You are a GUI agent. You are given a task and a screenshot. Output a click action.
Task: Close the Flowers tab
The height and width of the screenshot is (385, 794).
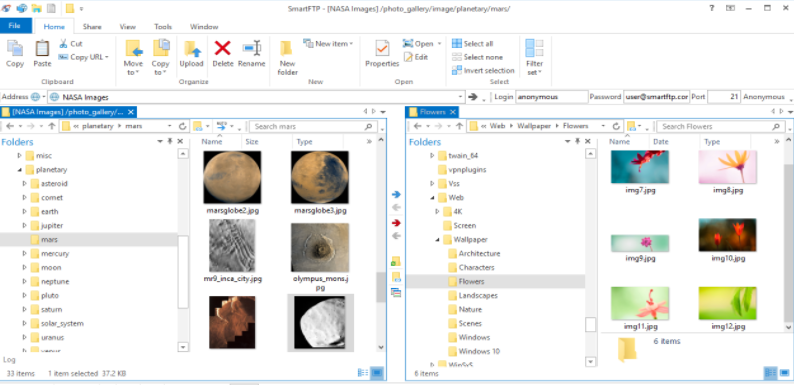click(453, 112)
